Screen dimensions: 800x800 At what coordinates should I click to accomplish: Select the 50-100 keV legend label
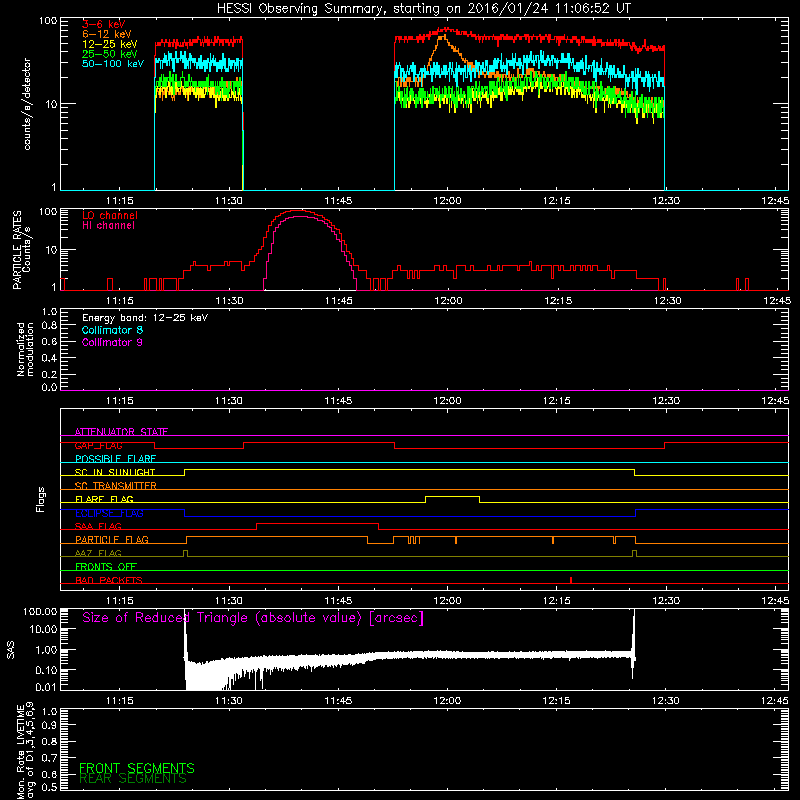pos(113,64)
